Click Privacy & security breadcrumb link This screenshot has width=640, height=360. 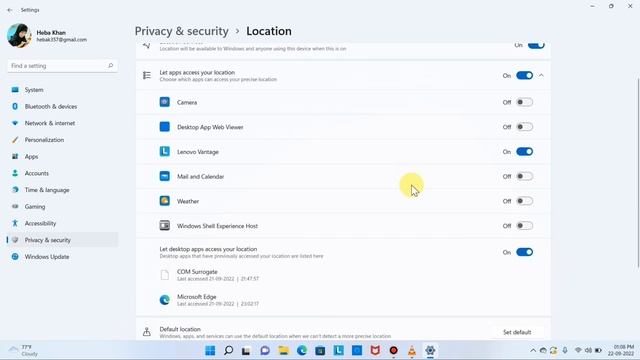click(x=182, y=31)
